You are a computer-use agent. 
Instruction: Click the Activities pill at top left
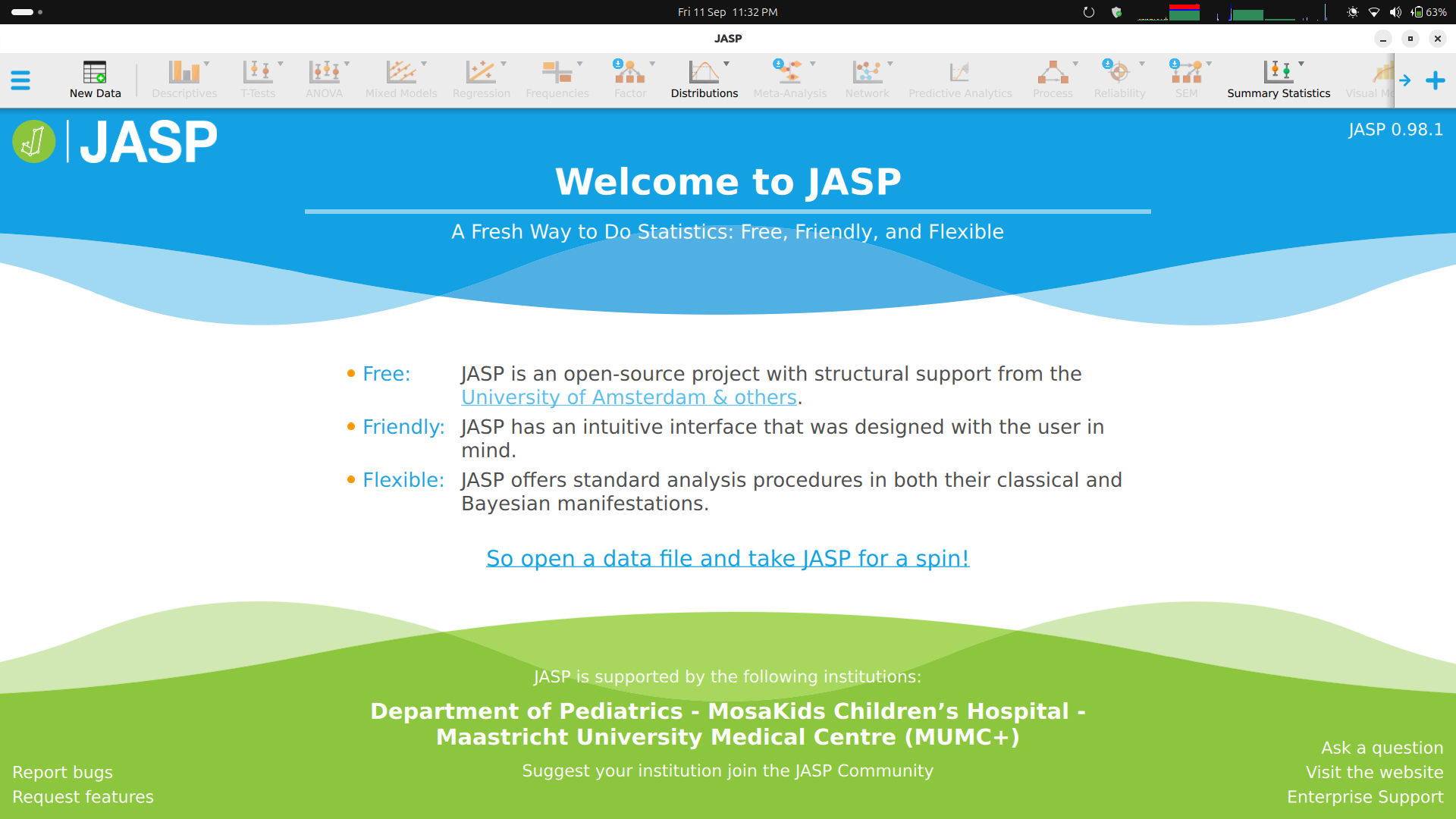[x=27, y=12]
